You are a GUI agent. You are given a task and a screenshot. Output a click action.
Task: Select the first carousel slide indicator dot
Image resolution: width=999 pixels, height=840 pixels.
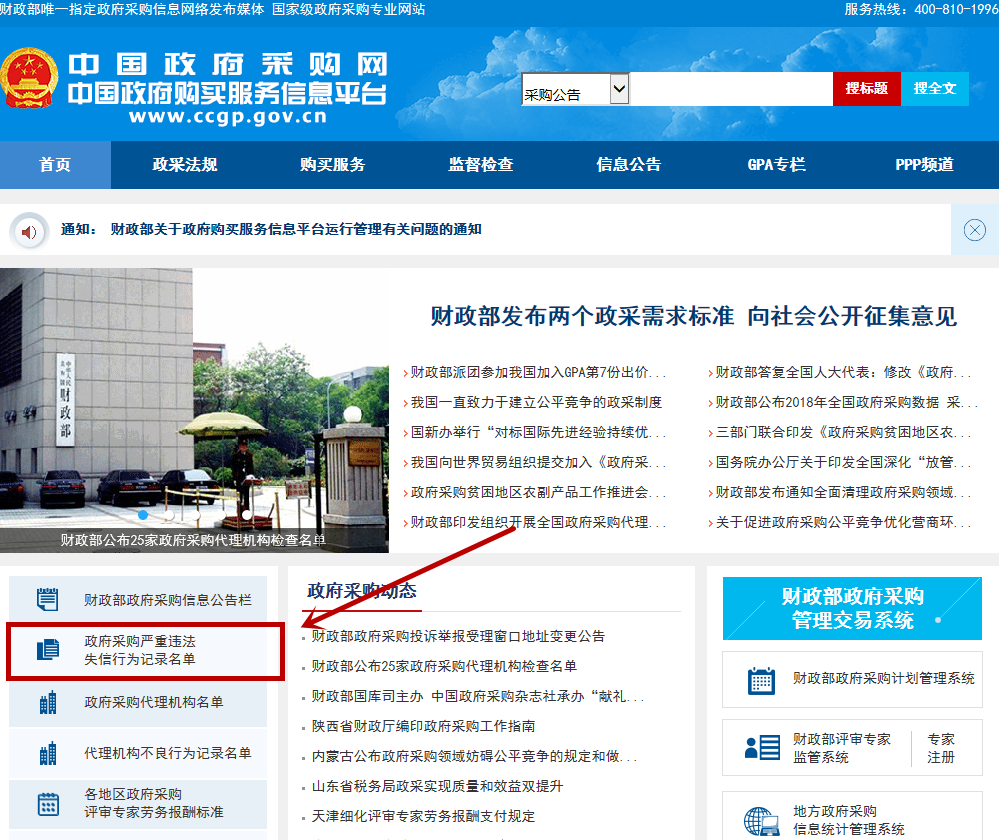pos(143,515)
